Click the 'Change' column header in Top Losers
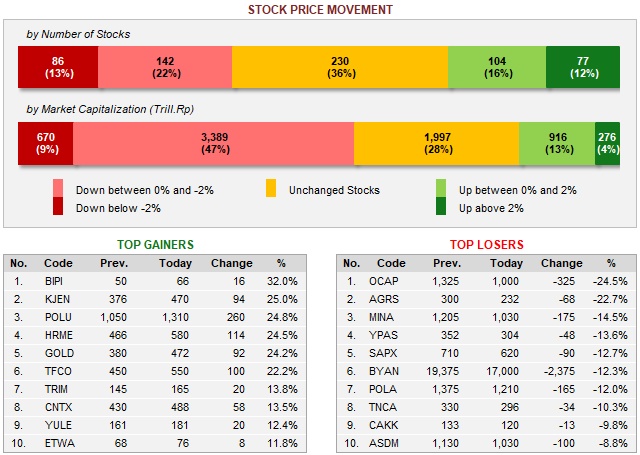The image size is (640, 455). [x=561, y=264]
